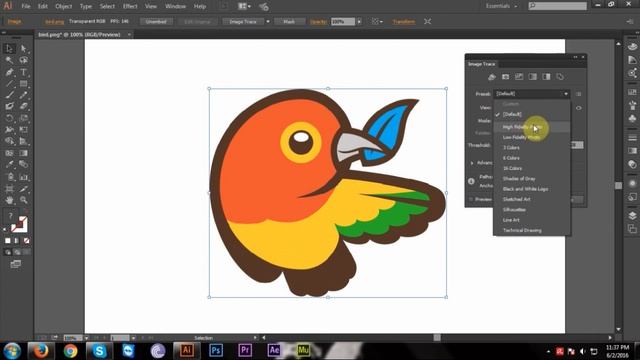
Task: Open Firefox from the taskbar
Action: click(x=40, y=350)
